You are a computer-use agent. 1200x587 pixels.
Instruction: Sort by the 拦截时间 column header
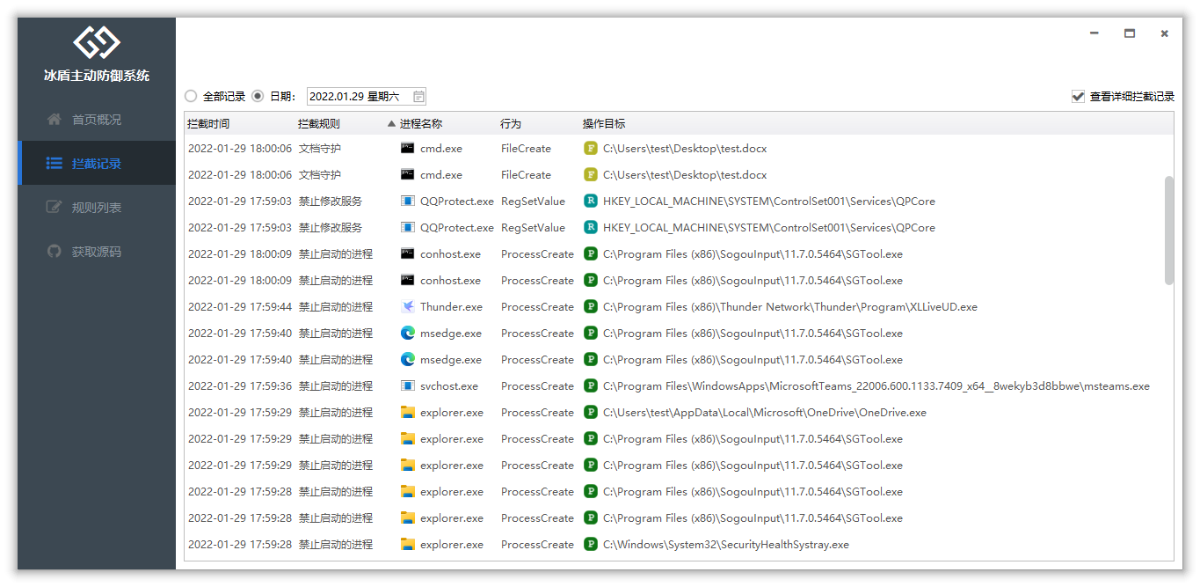click(208, 124)
